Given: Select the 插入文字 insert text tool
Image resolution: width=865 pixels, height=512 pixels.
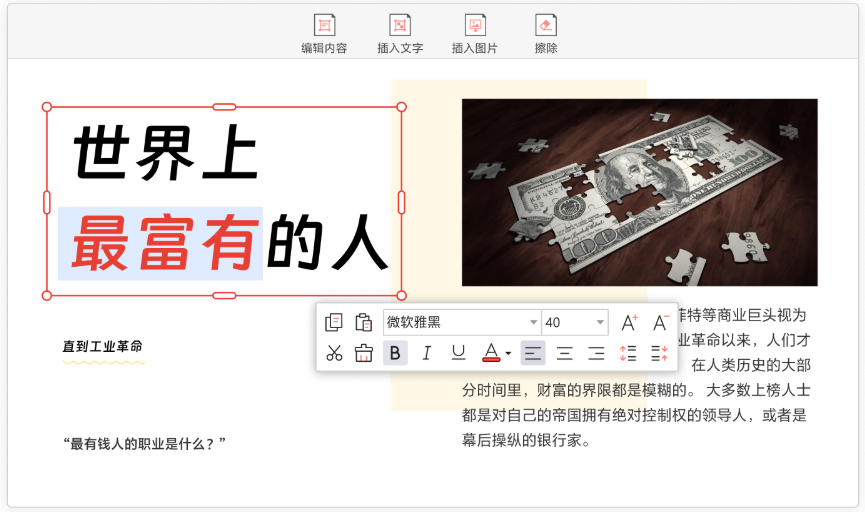Looking at the screenshot, I should point(400,34).
